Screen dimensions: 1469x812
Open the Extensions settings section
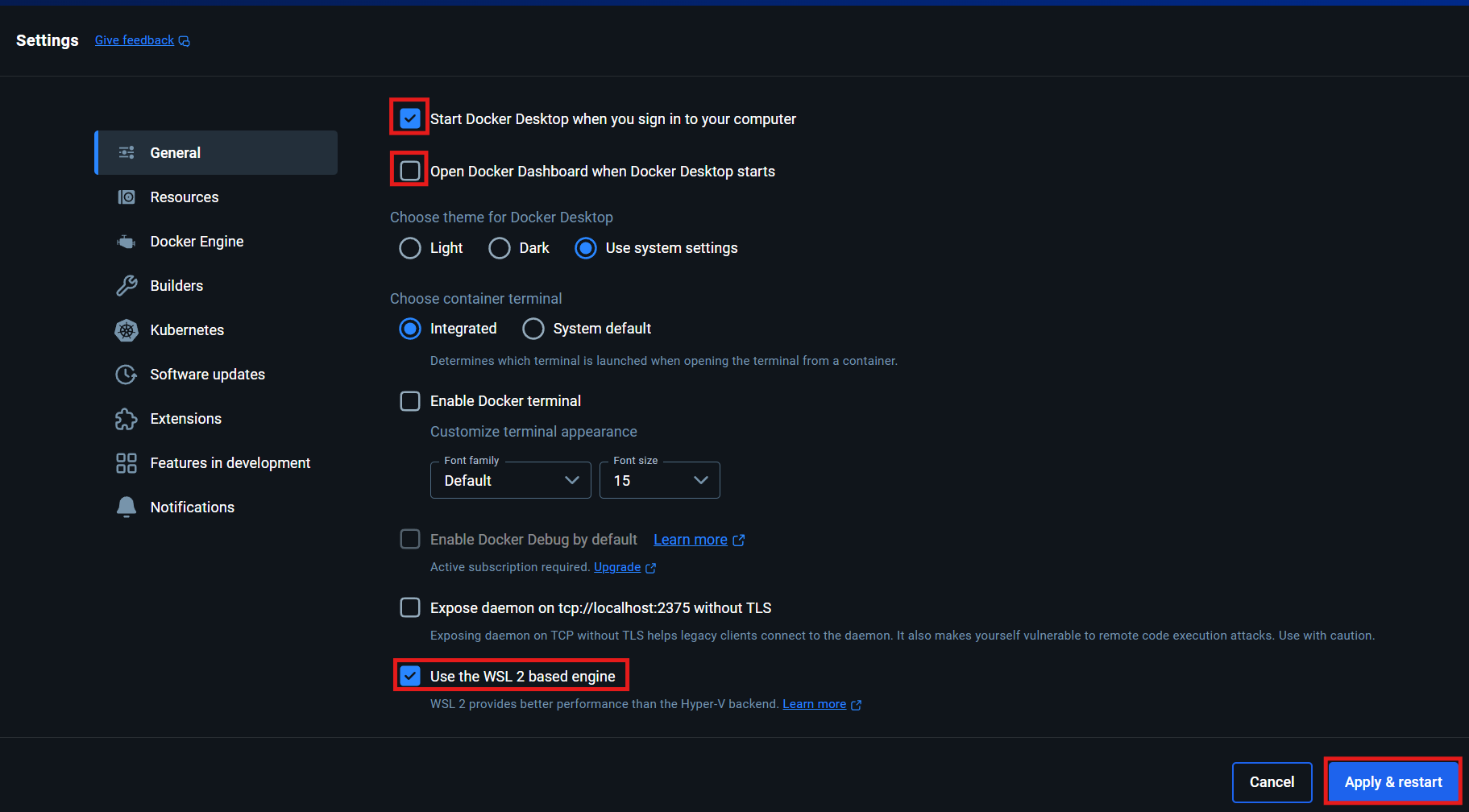pos(216,419)
